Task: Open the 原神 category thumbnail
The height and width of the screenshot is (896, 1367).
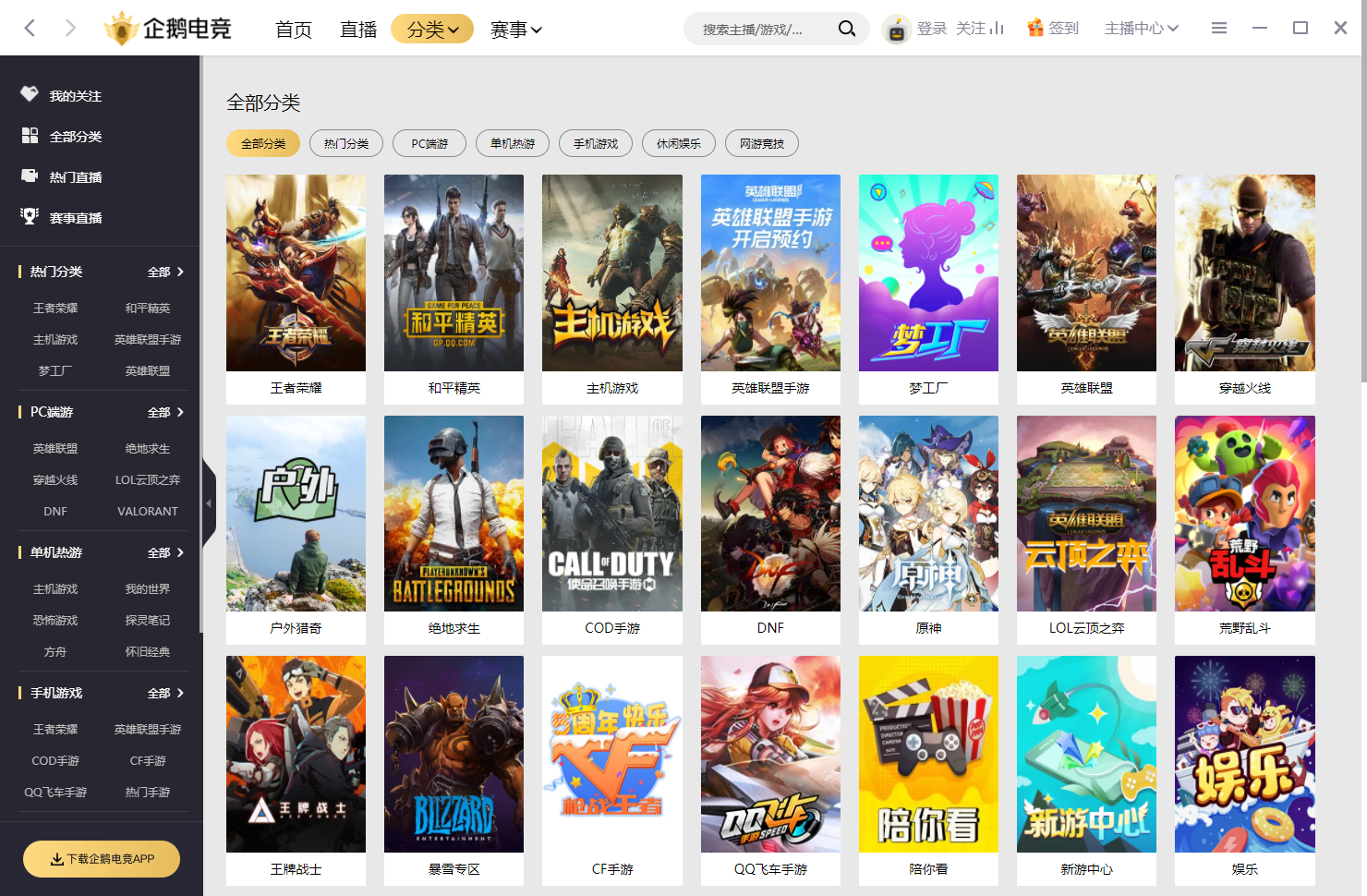Action: [928, 514]
